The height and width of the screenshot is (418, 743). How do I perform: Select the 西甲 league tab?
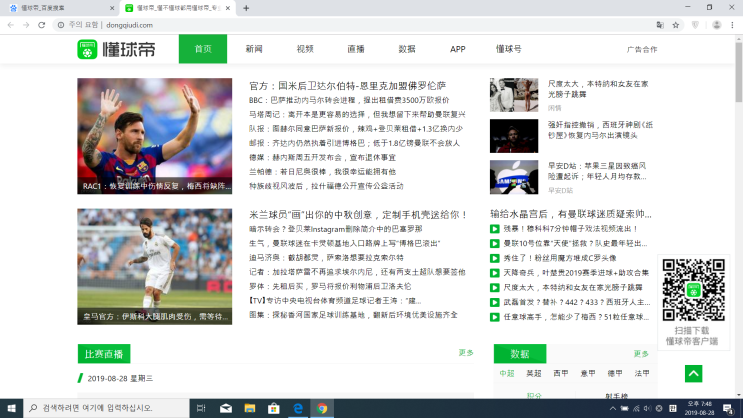point(561,373)
